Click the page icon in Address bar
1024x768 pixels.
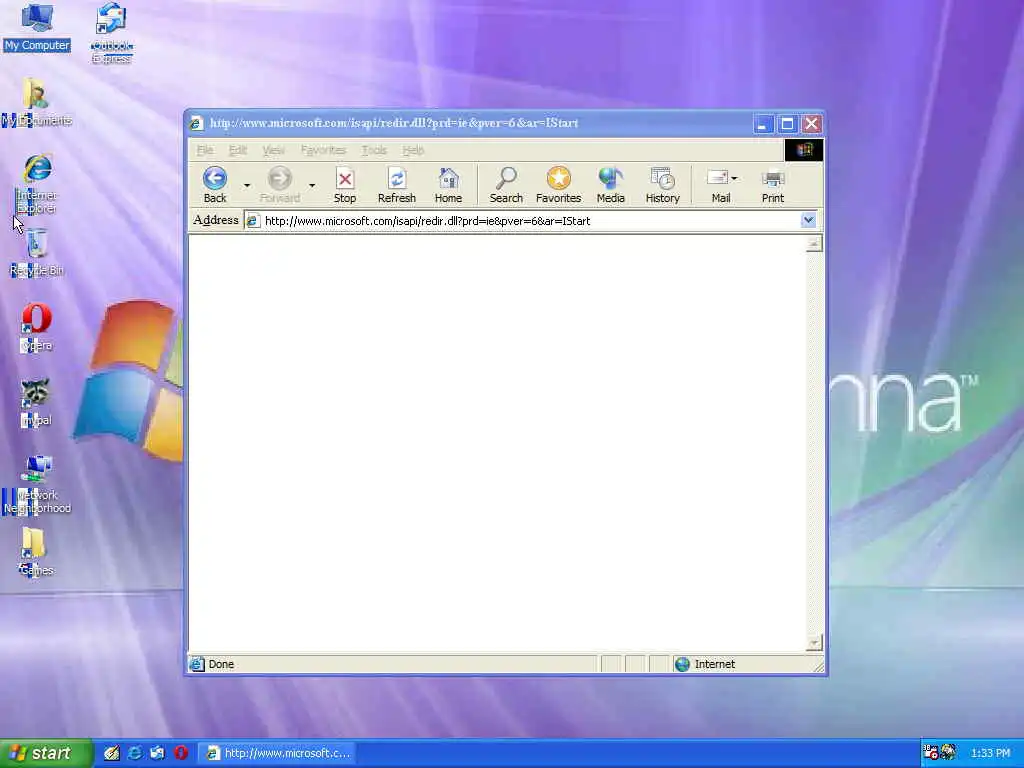tap(252, 221)
